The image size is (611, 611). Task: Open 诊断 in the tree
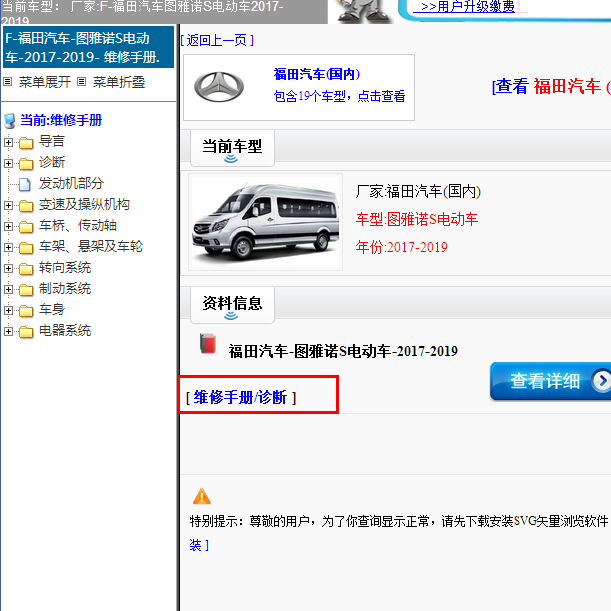pos(51,162)
